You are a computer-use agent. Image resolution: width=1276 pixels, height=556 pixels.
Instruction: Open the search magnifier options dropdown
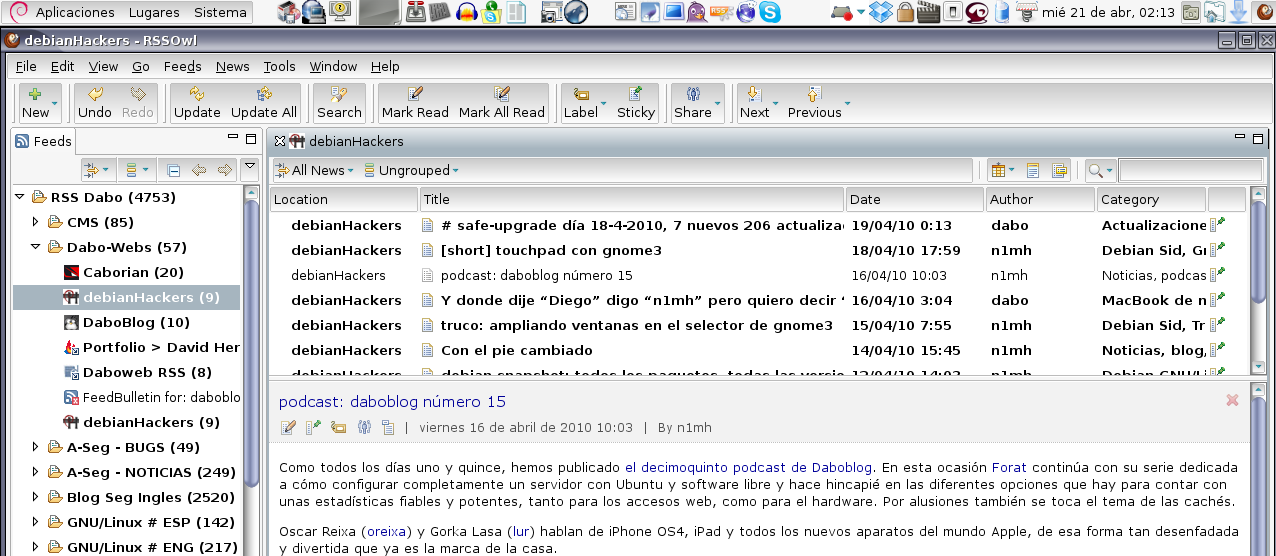point(1101,170)
